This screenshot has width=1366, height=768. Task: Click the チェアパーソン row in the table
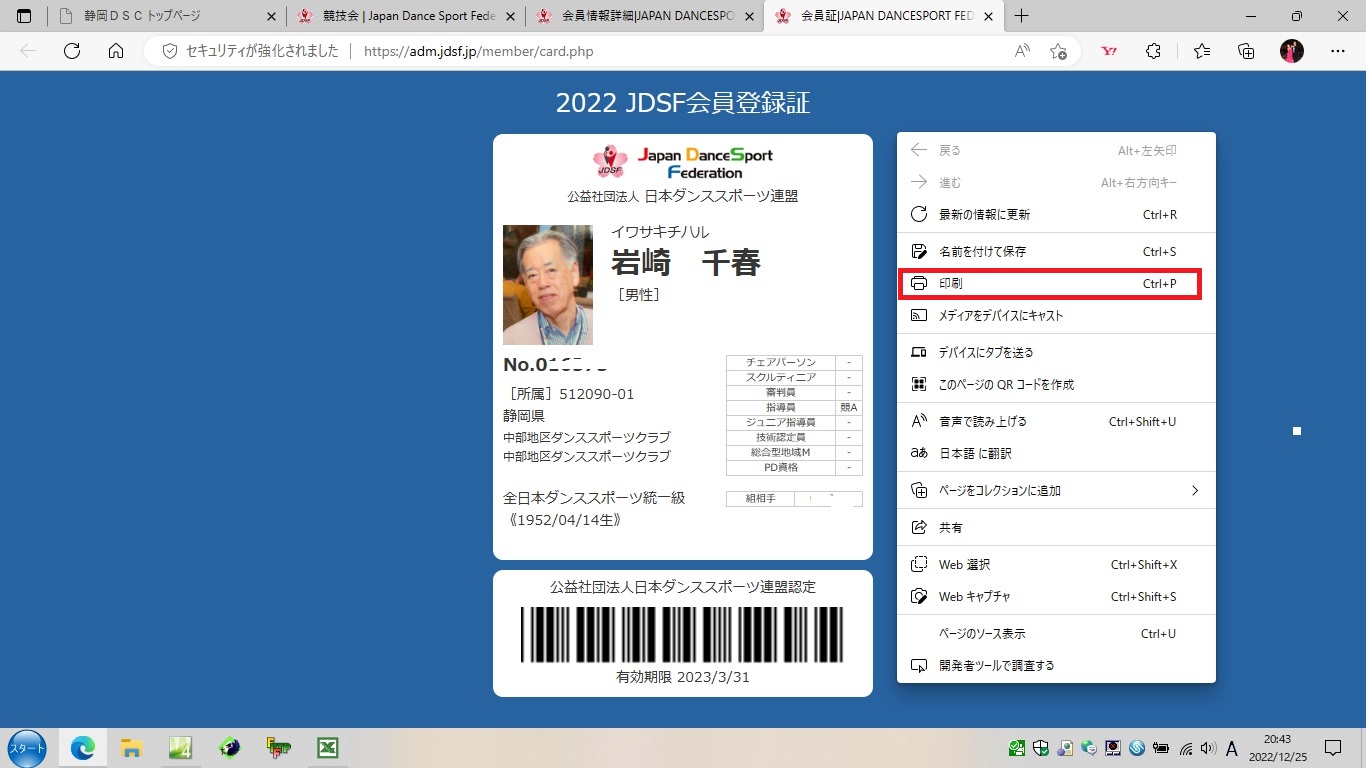click(794, 362)
